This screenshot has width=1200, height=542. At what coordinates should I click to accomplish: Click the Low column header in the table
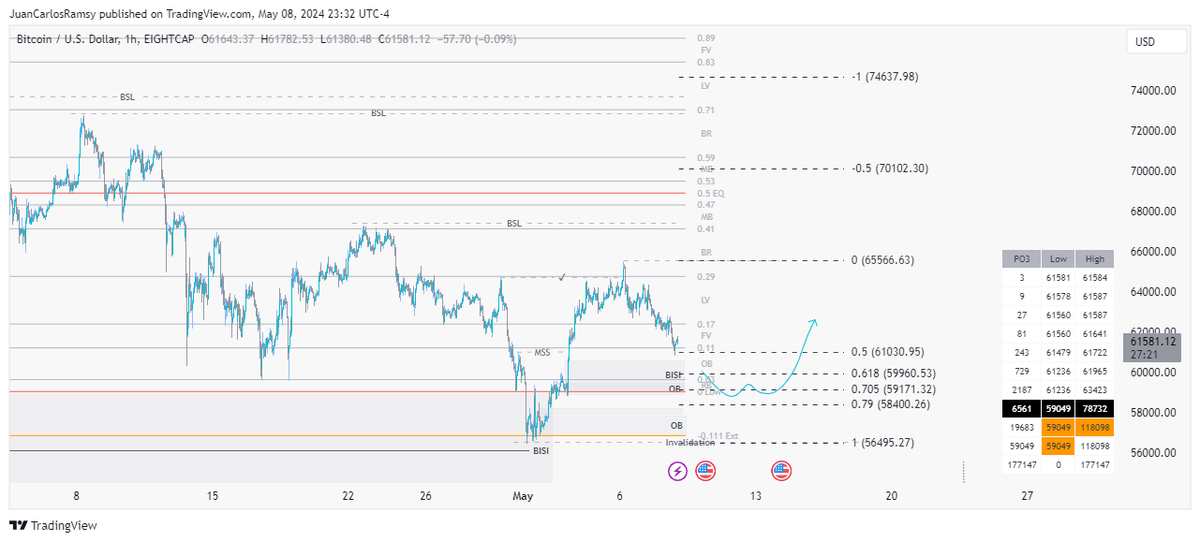coord(1059,258)
